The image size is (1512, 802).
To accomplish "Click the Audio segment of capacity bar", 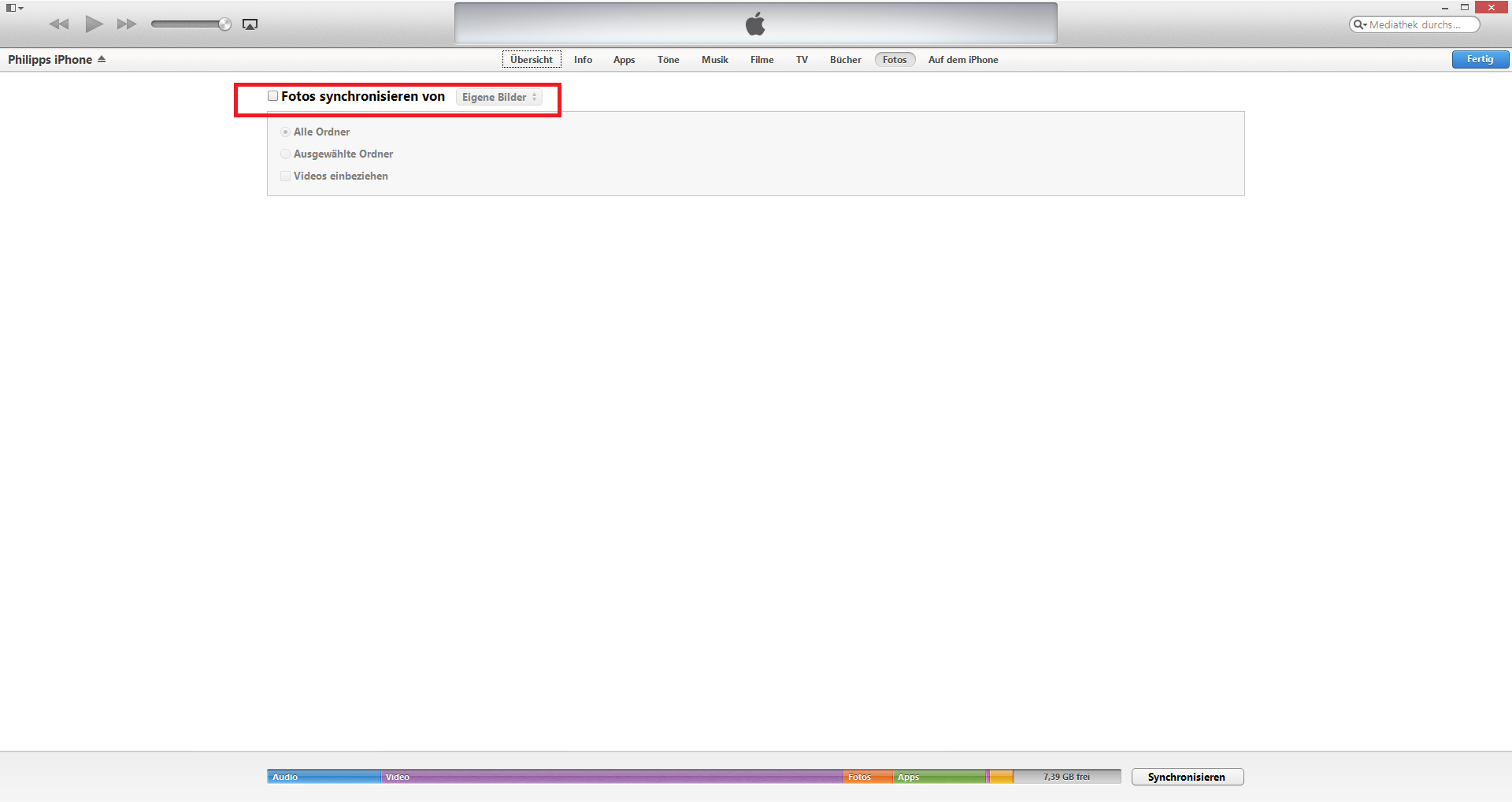I will [x=324, y=777].
